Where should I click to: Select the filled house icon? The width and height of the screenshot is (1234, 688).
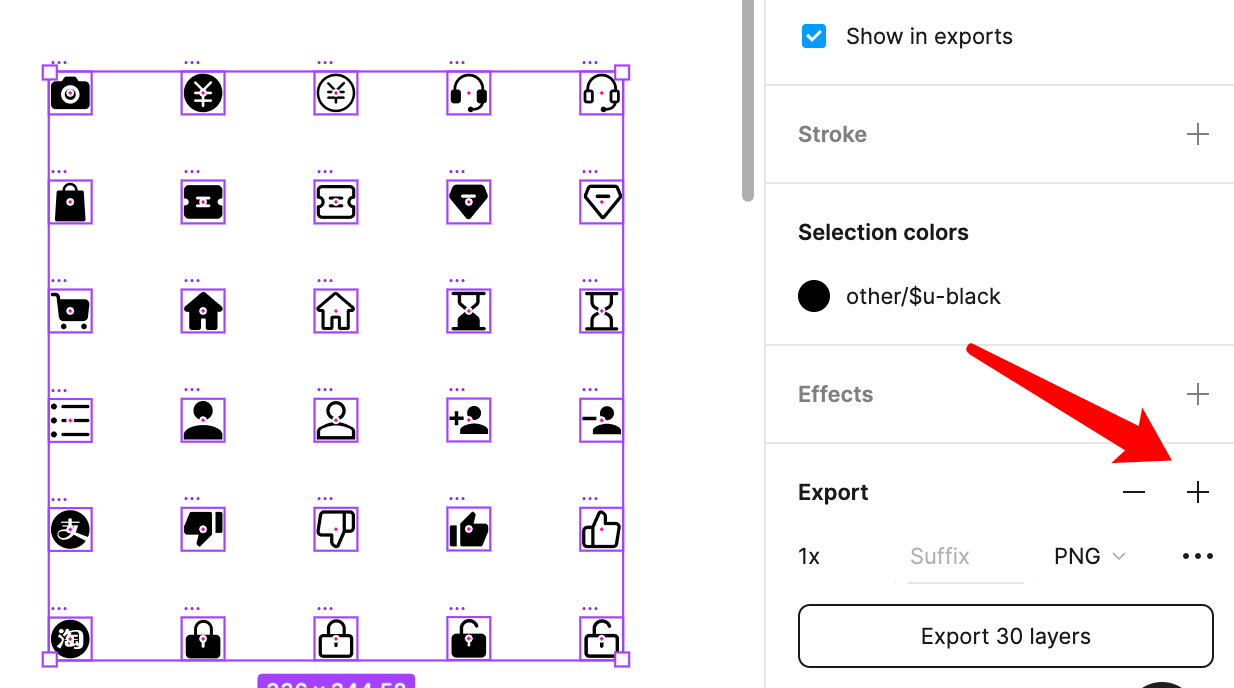[x=203, y=311]
